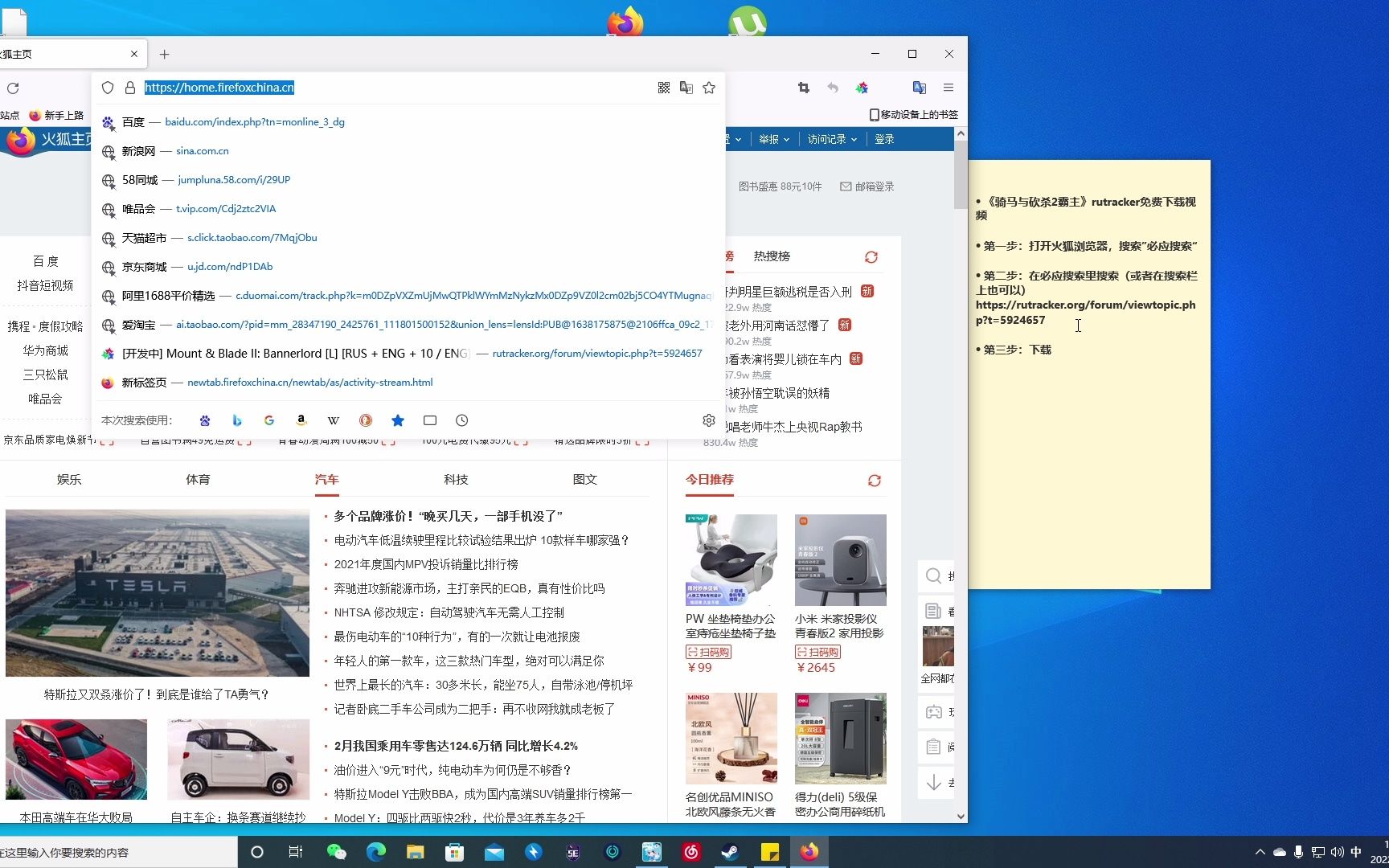Viewport: 1389px width, 868px height.
Task: Open Steam from the taskbar
Action: click(x=730, y=852)
